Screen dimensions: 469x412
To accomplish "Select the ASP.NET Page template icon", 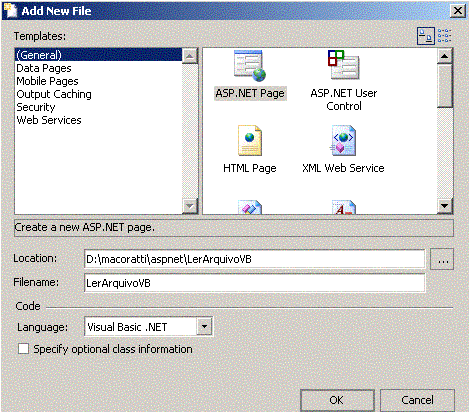I will [x=250, y=66].
